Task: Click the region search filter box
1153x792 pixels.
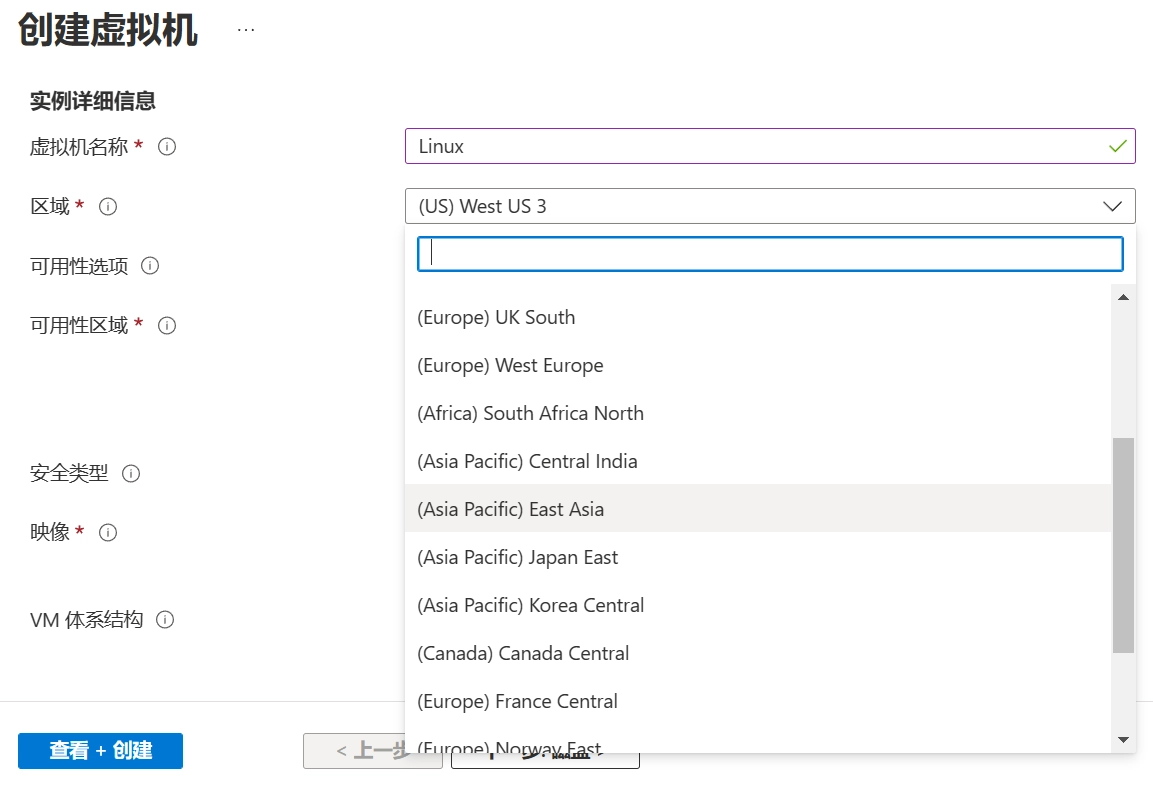Action: coord(770,254)
